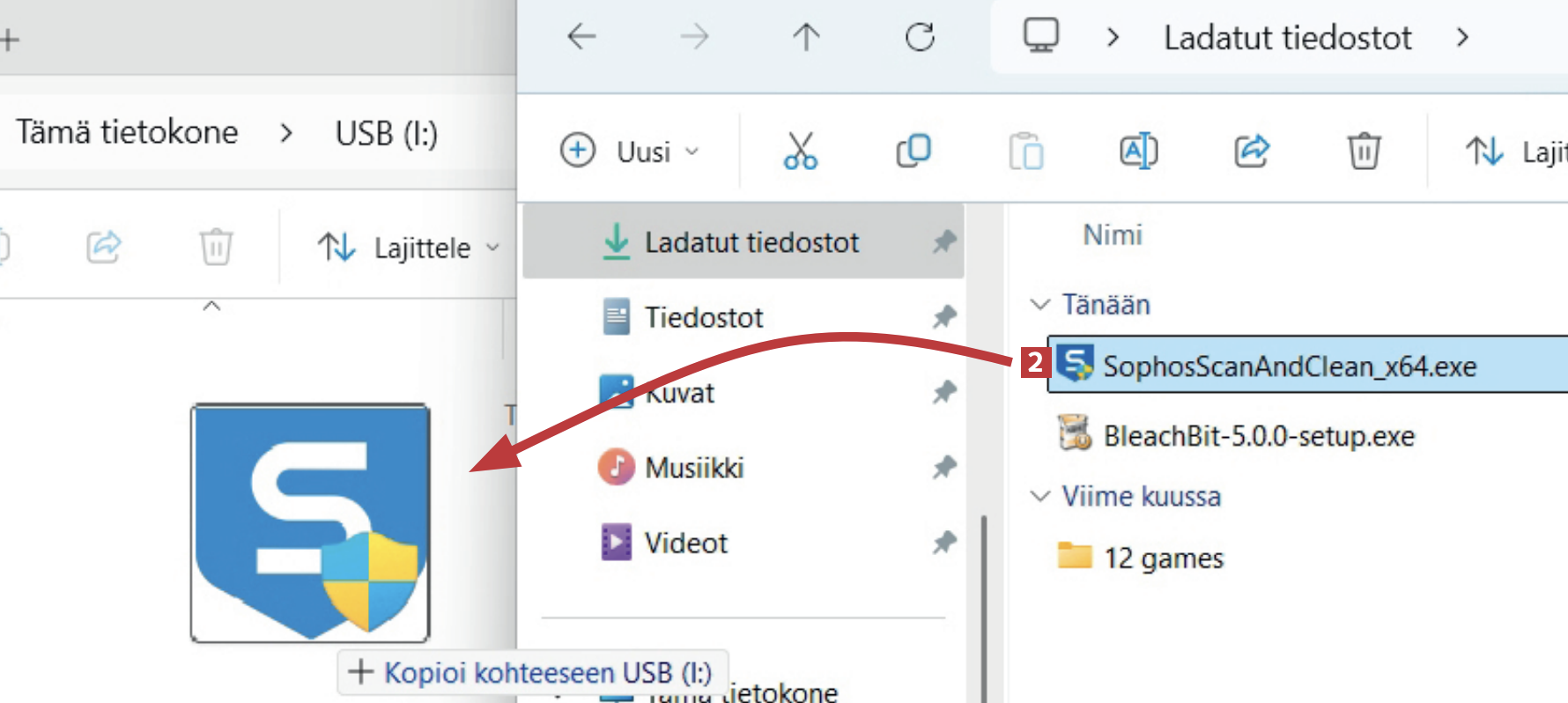Copy the selected file using toolbar icon
Screen dimensions: 1568x703
(x=913, y=152)
